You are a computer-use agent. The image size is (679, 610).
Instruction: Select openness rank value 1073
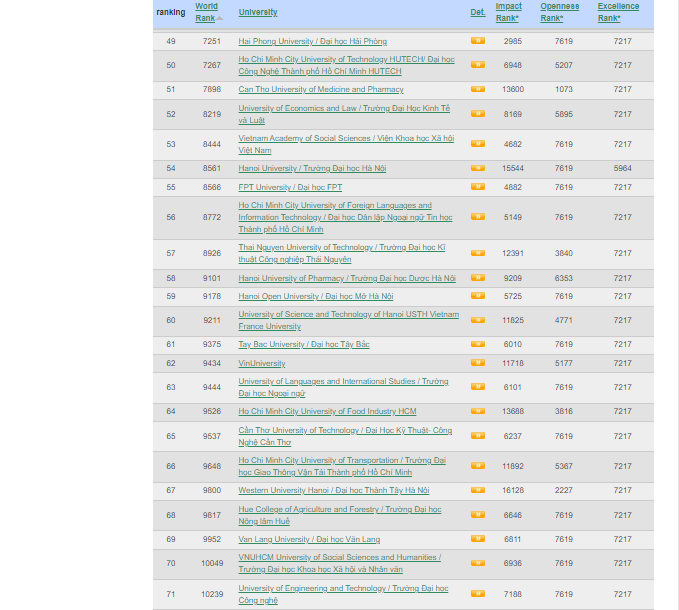coord(564,89)
